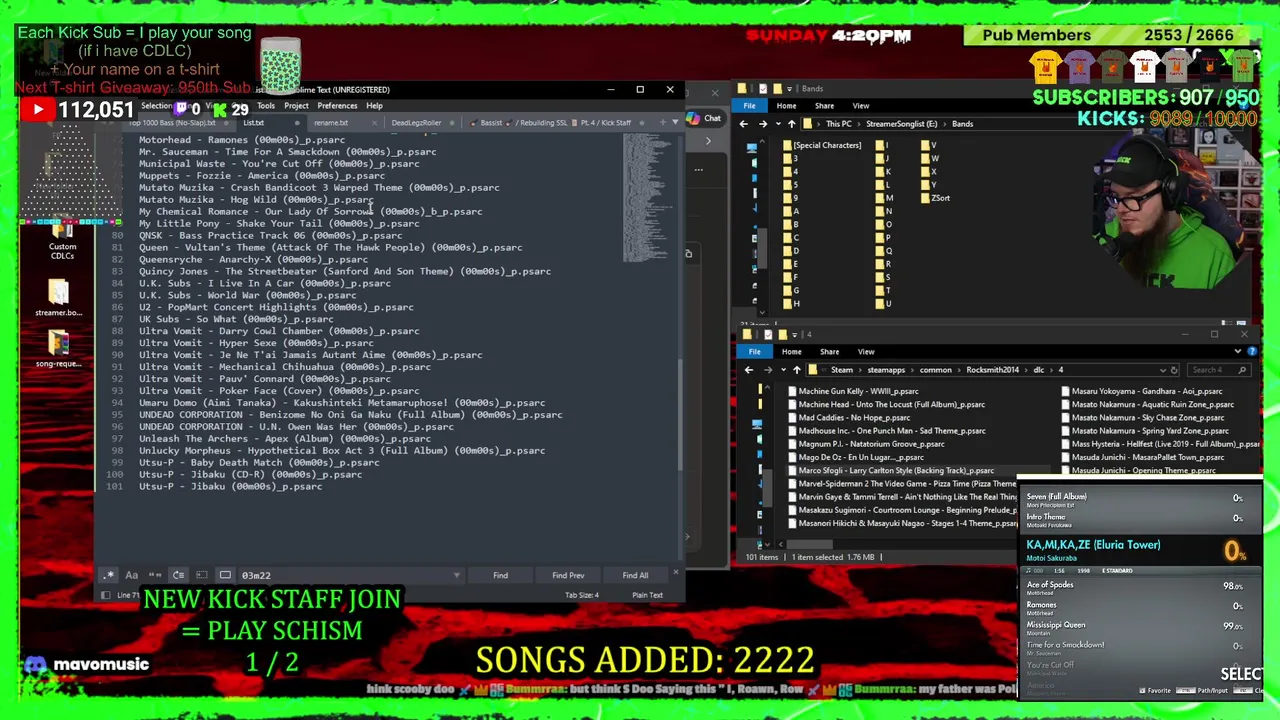The height and width of the screenshot is (720, 1280).
Task: Open the Plain Text syntax selector
Action: 647,595
